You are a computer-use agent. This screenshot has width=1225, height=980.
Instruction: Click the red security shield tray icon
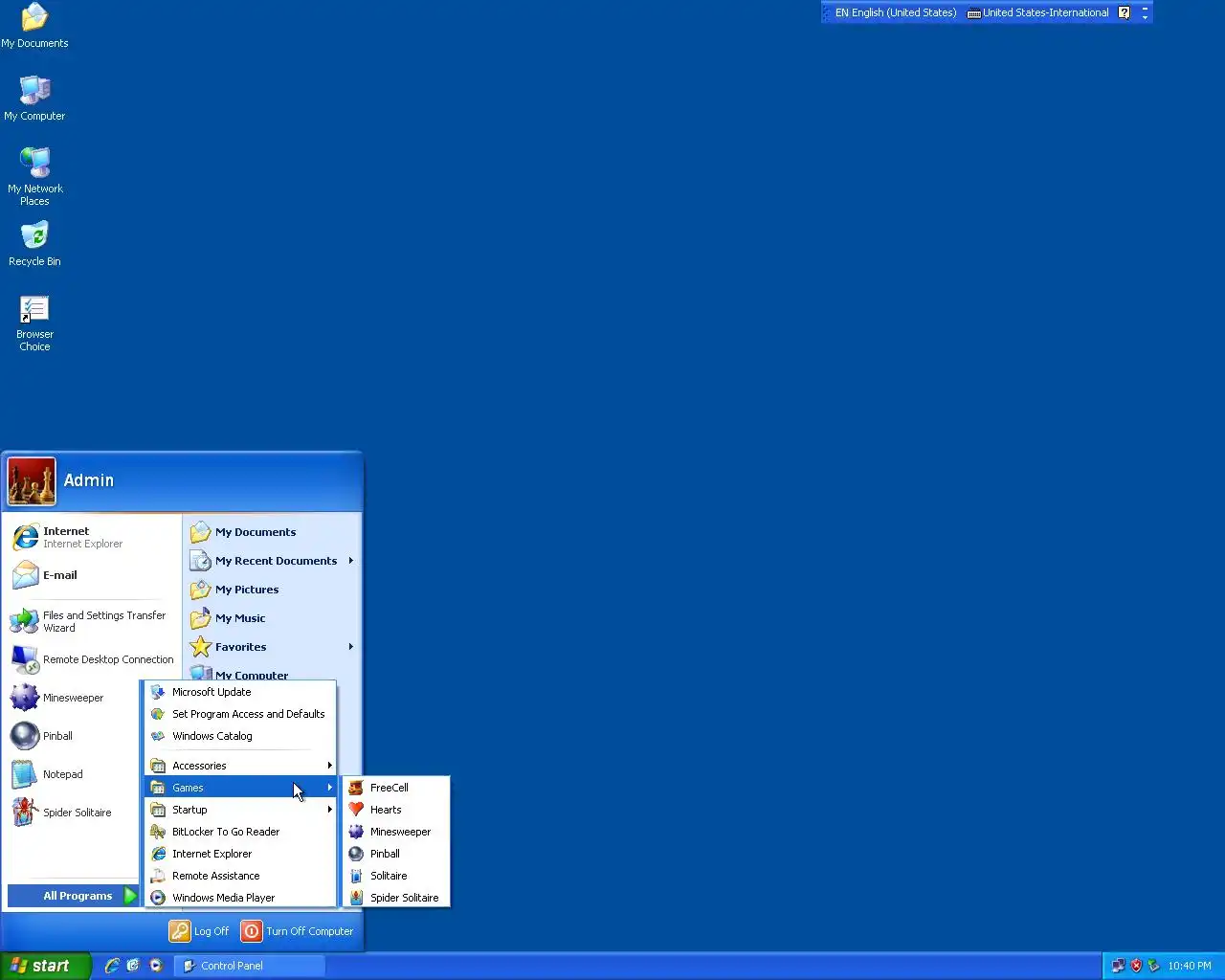1136,966
